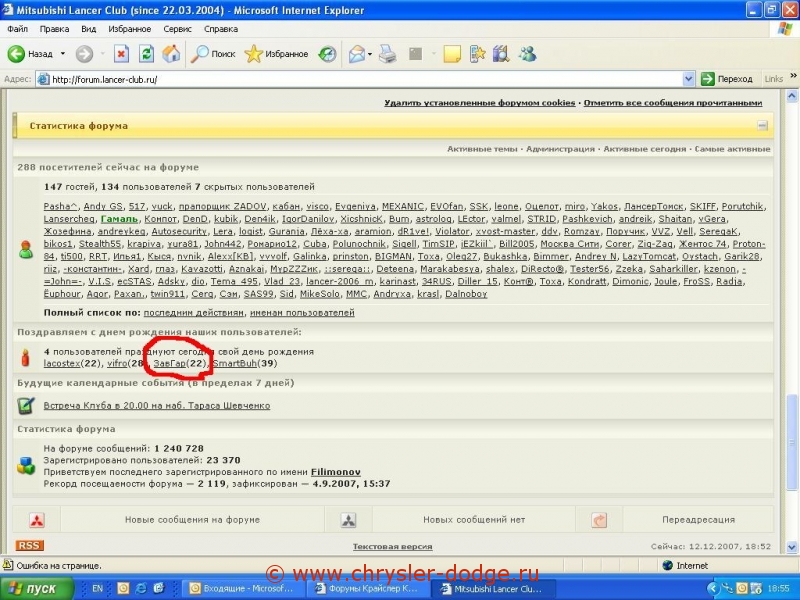
Task: Click the star-document toolbar icon
Action: 477,54
